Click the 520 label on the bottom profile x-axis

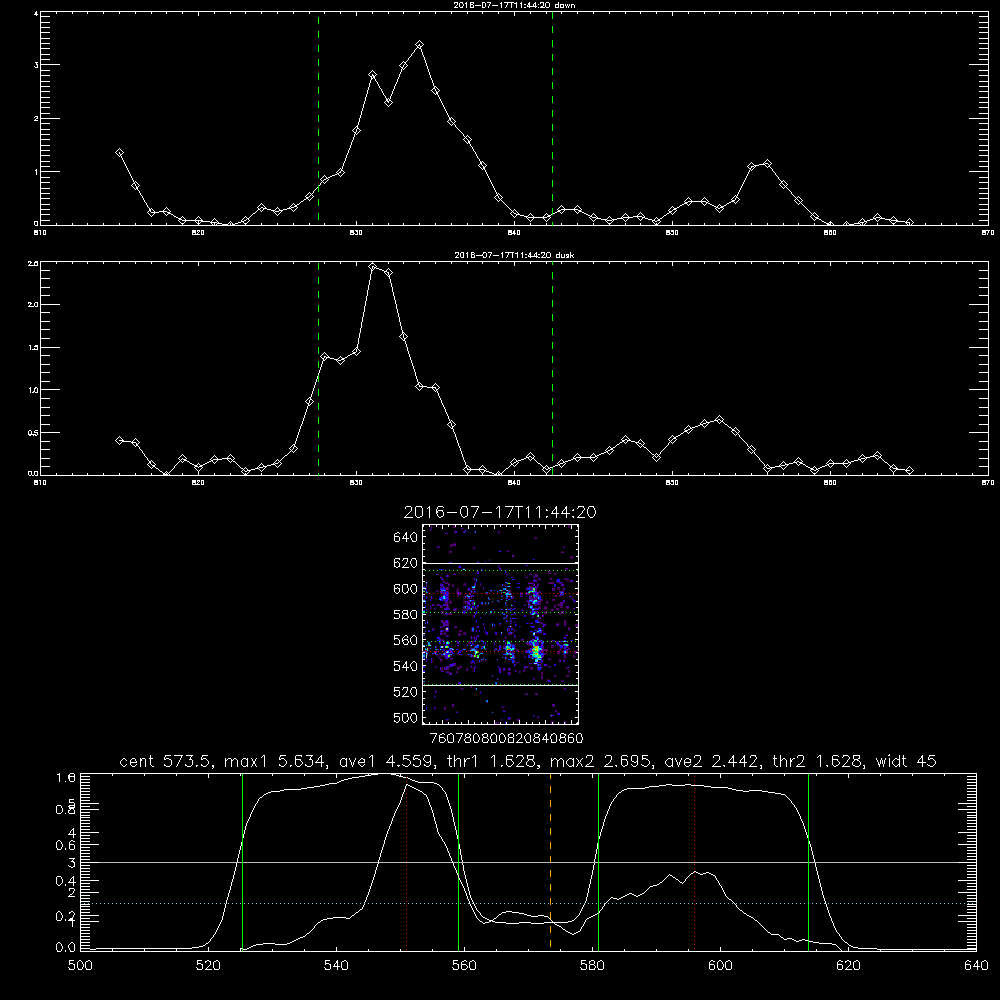click(x=208, y=966)
